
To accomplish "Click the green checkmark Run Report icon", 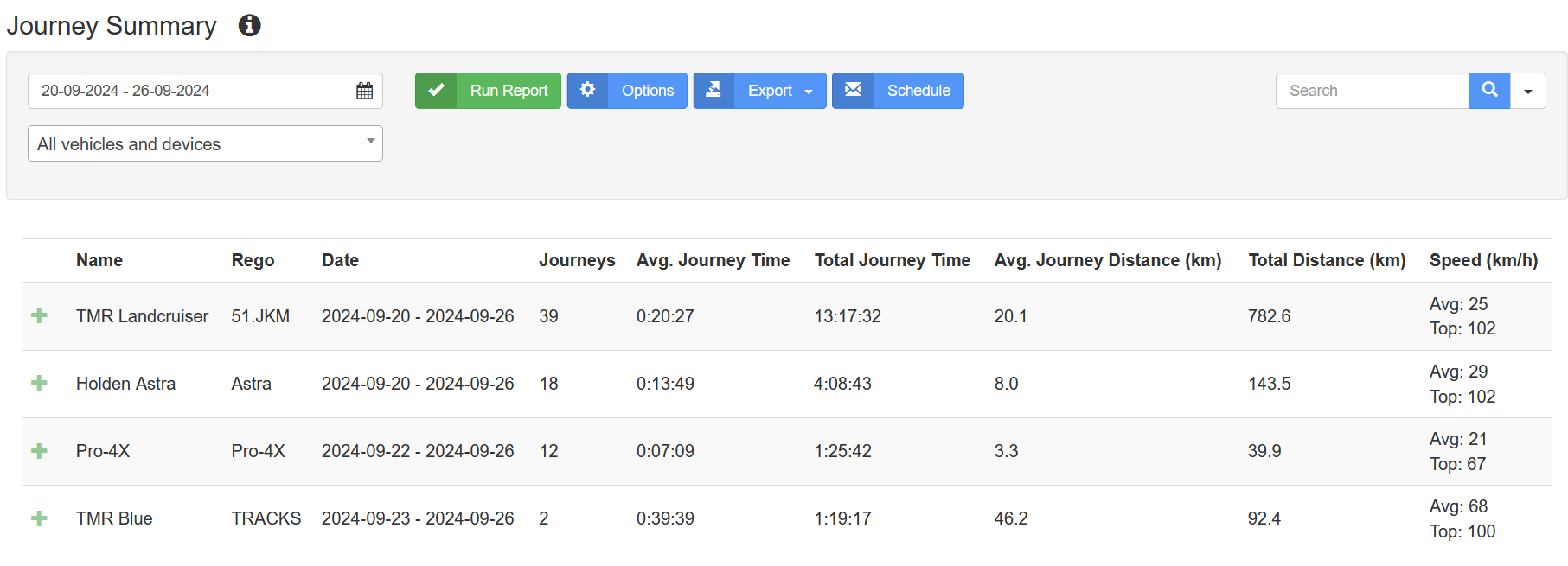I will (437, 90).
